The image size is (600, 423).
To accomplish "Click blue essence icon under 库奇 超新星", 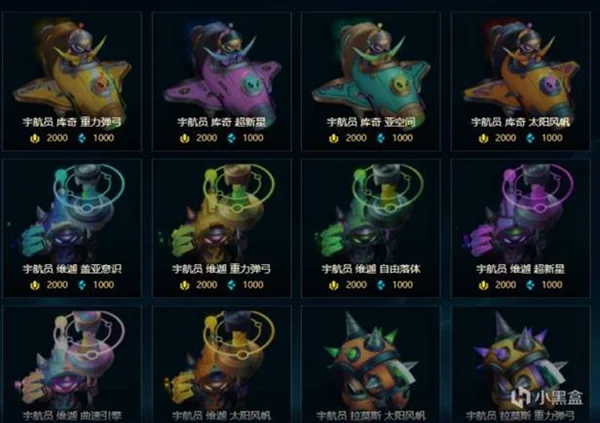I will [x=232, y=138].
